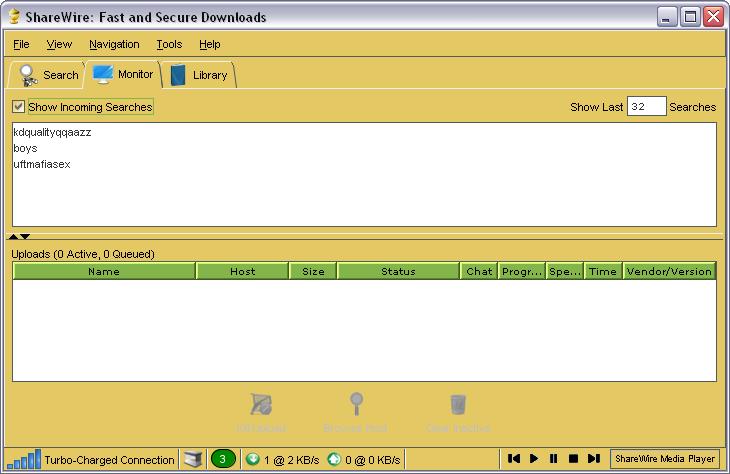Open the Navigation menu
The width and height of the screenshot is (730, 474).
click(114, 44)
